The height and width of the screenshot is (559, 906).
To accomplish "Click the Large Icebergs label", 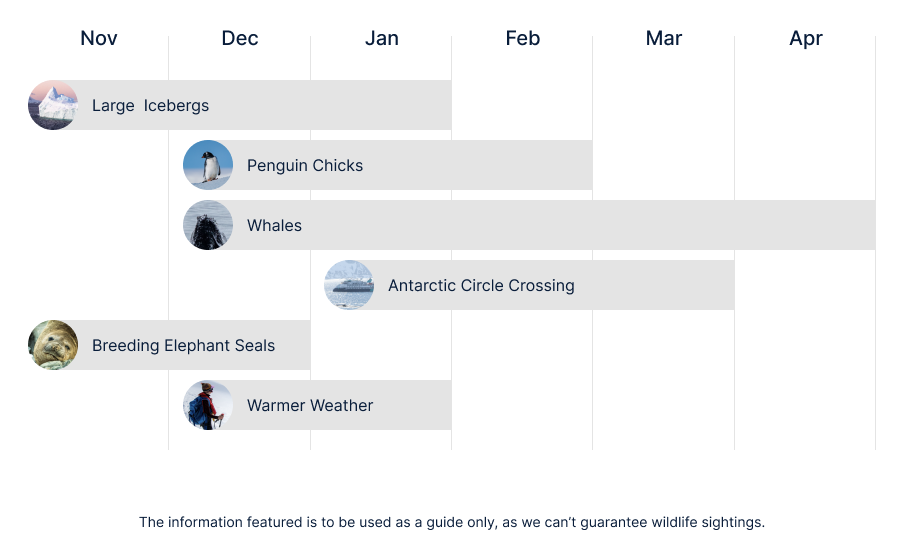I will [x=150, y=106].
